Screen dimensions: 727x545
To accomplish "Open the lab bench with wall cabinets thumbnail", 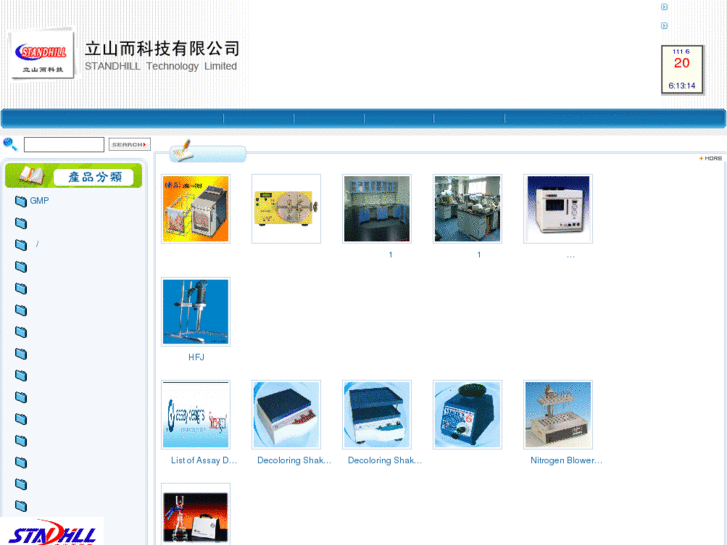I will (377, 209).
